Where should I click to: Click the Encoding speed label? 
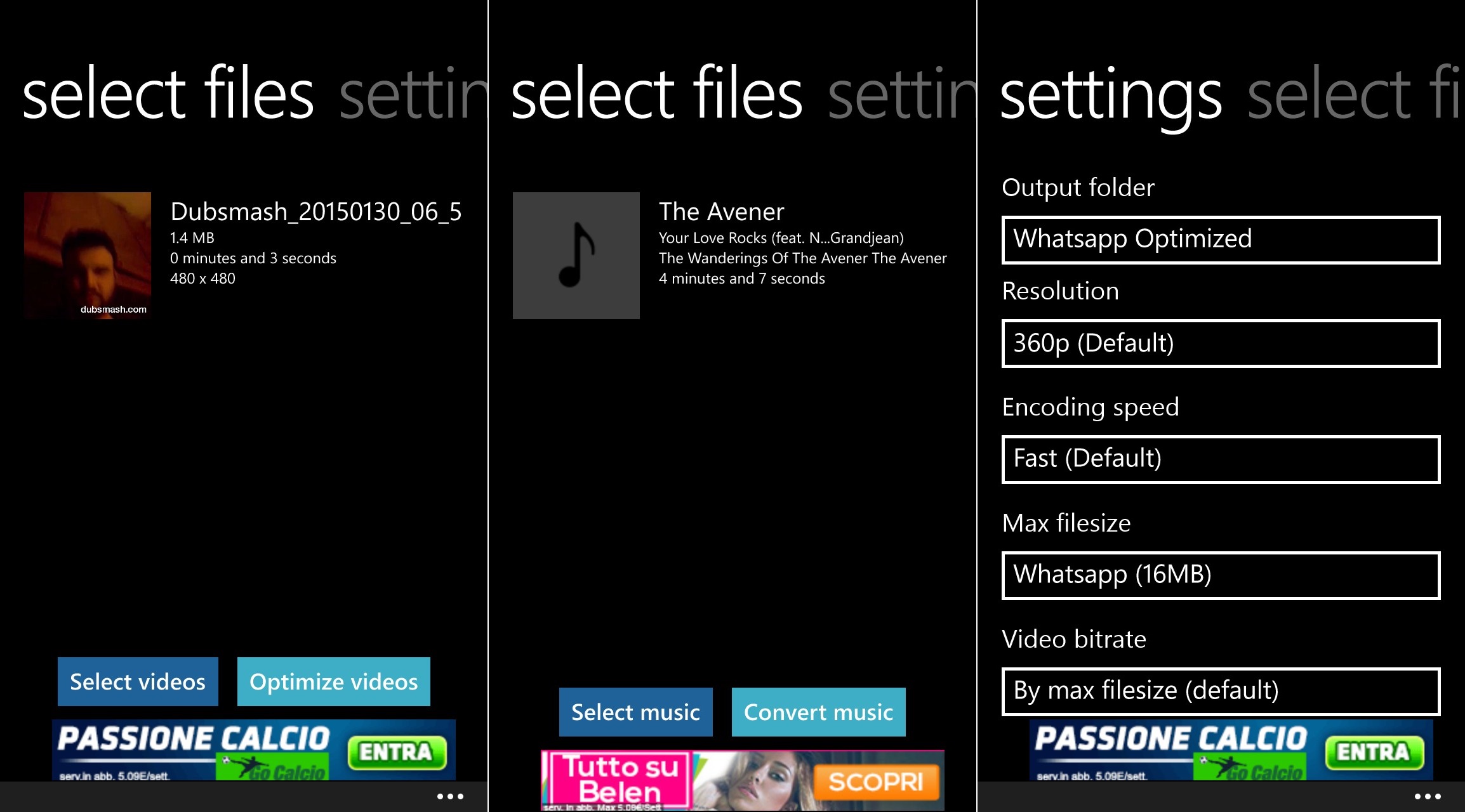click(x=1090, y=407)
